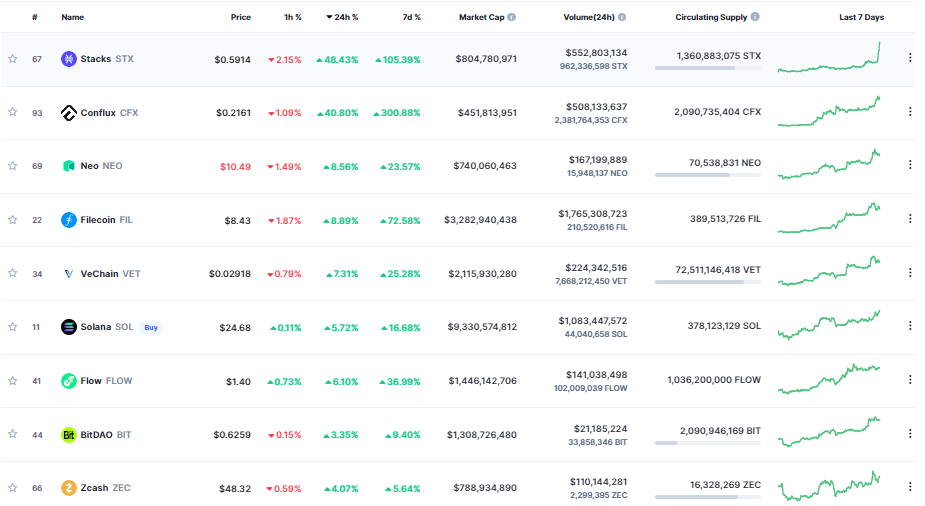Screen dimensions: 925x506
Task: Sort table by Price column header
Action: tap(241, 17)
